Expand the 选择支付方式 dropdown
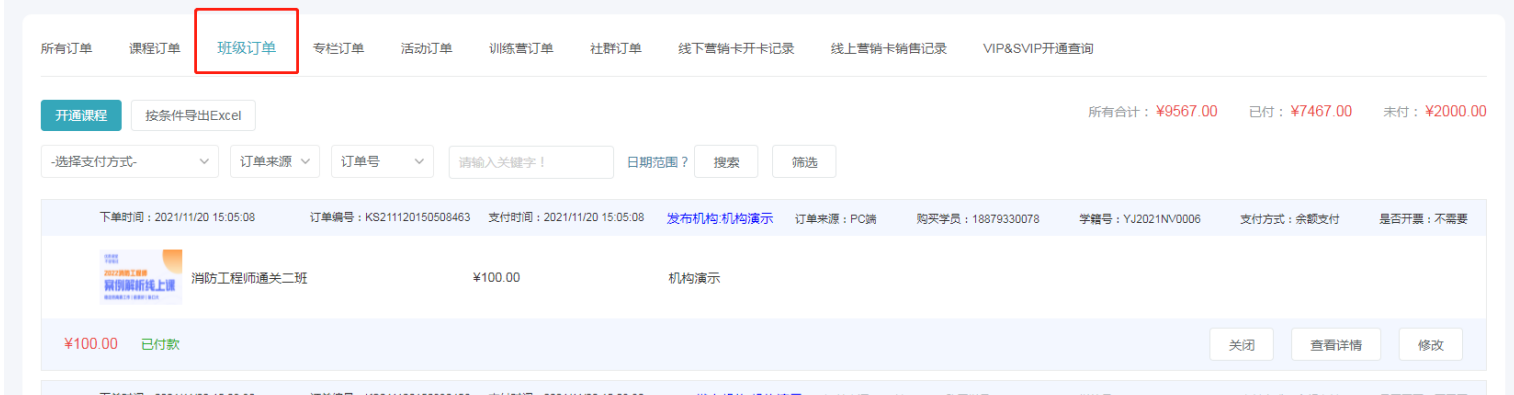Image resolution: width=1514 pixels, height=395 pixels. click(x=130, y=161)
